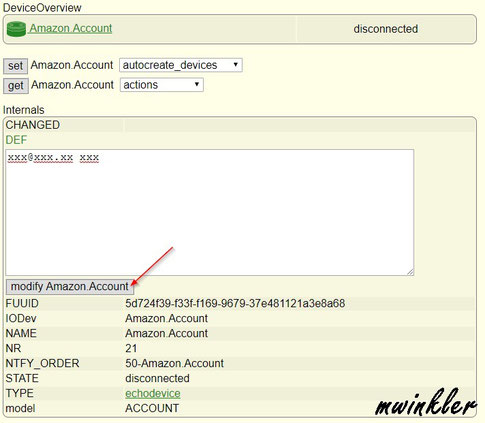This screenshot has height=423, width=485.
Task: Click the DeviceOverview heading
Action: tap(42, 7)
